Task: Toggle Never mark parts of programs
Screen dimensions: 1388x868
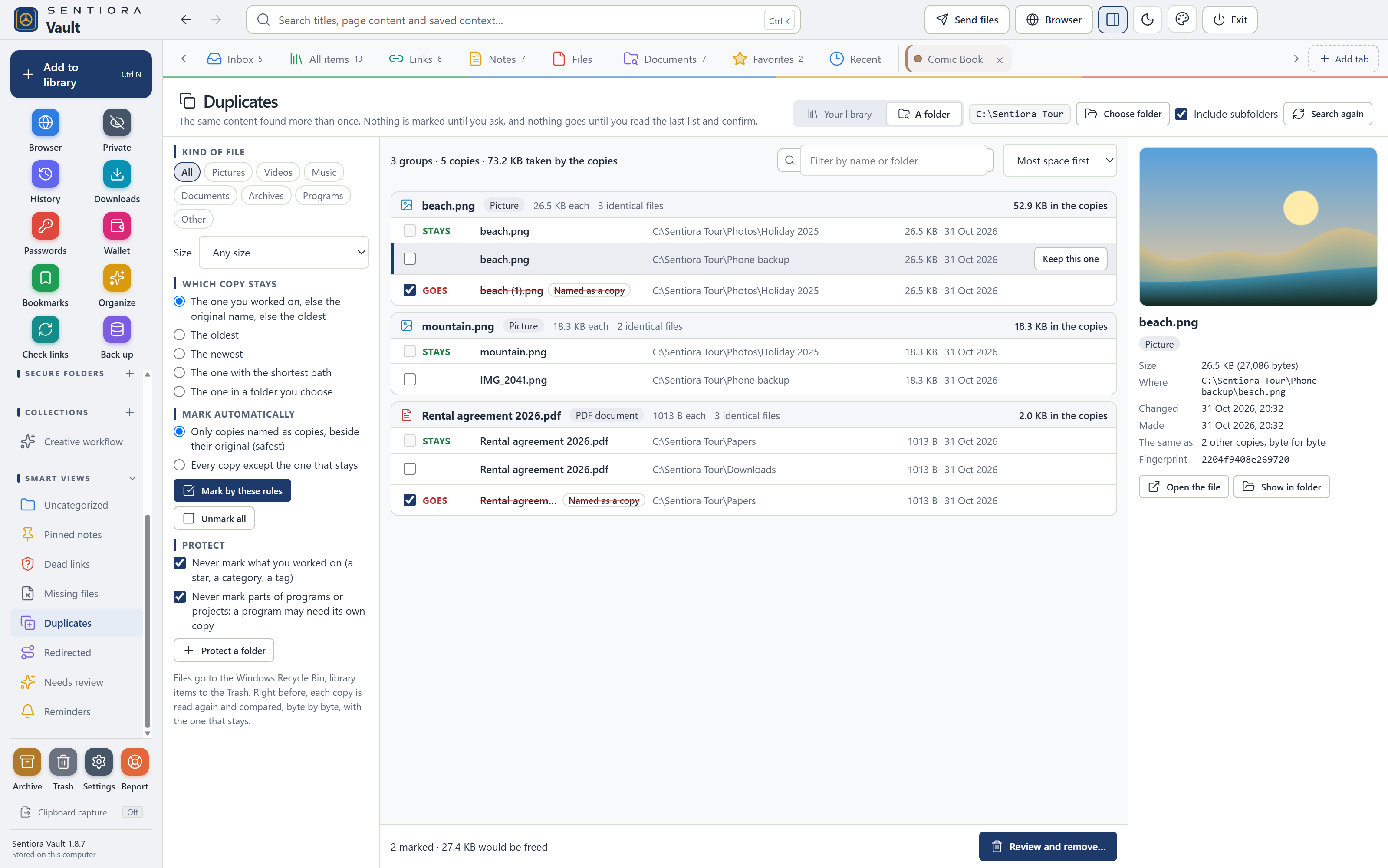Action: click(x=180, y=597)
